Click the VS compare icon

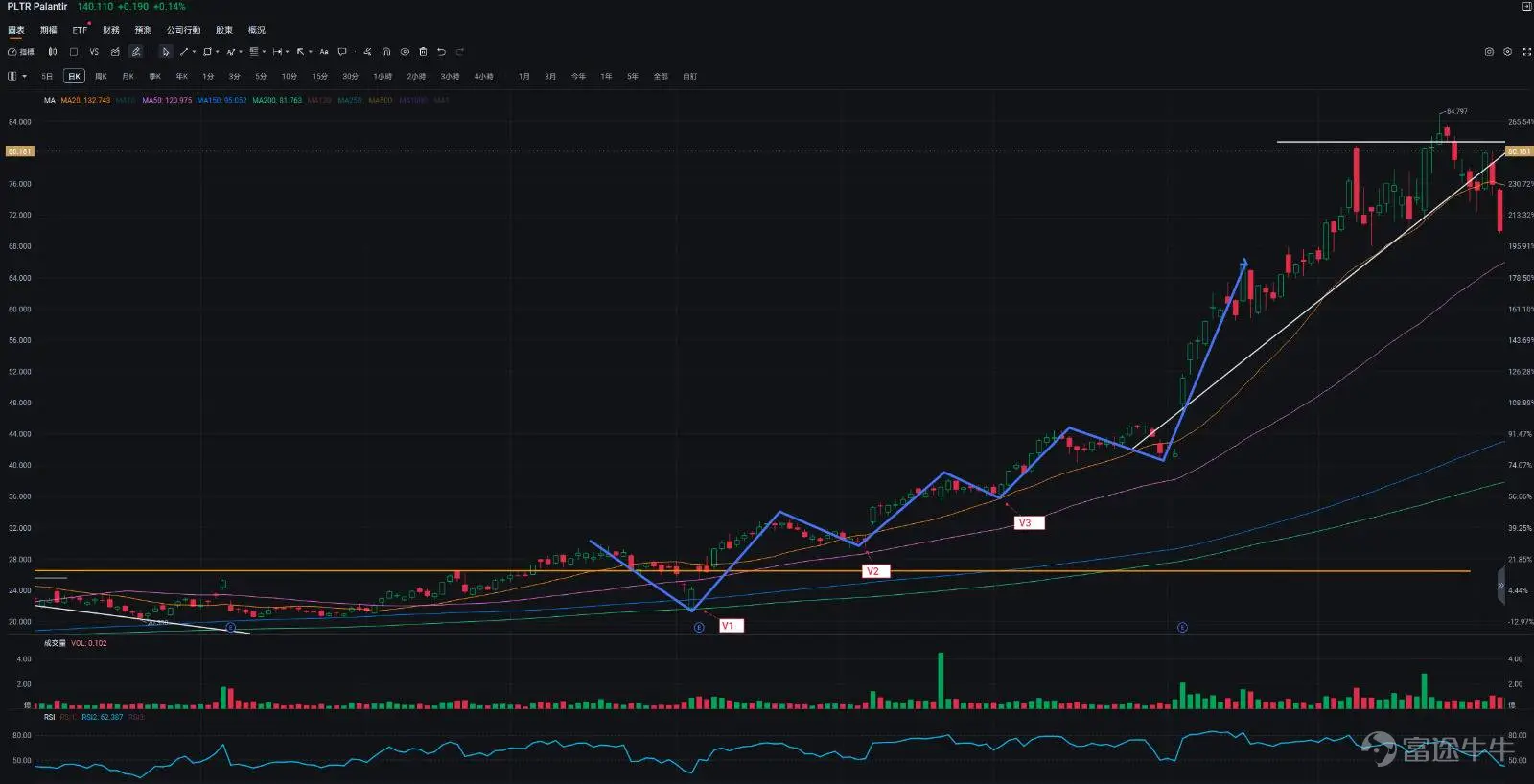pos(94,52)
